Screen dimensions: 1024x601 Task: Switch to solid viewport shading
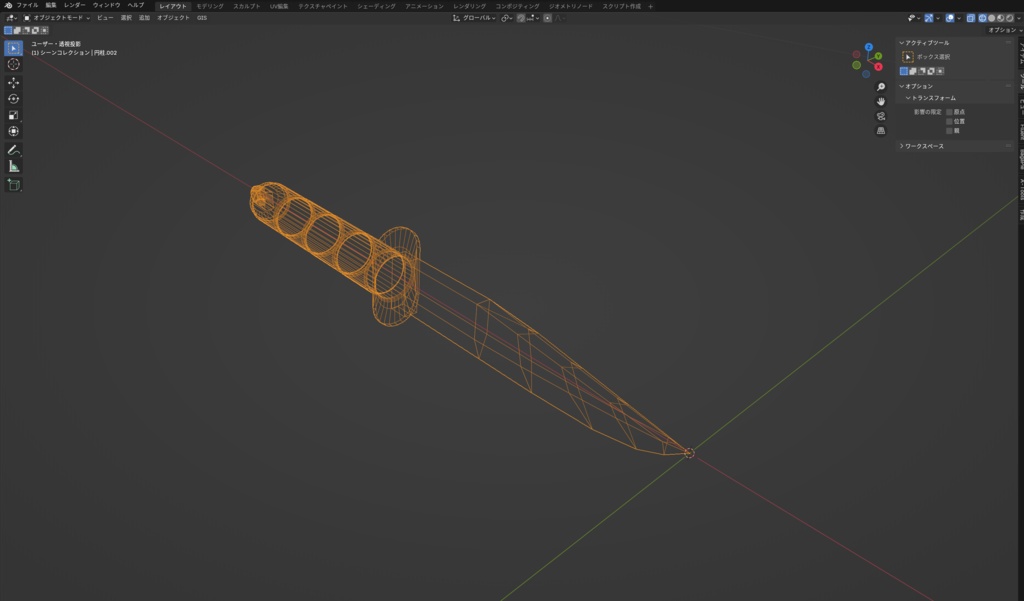point(991,18)
